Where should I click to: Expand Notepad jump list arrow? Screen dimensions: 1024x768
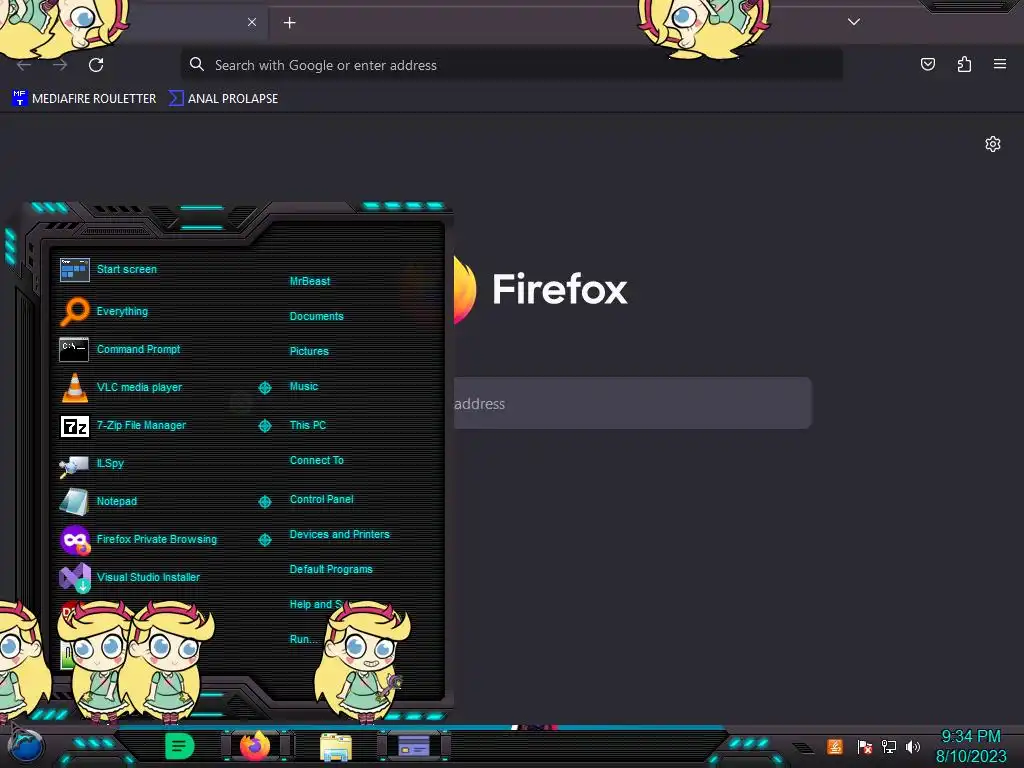tap(264, 502)
